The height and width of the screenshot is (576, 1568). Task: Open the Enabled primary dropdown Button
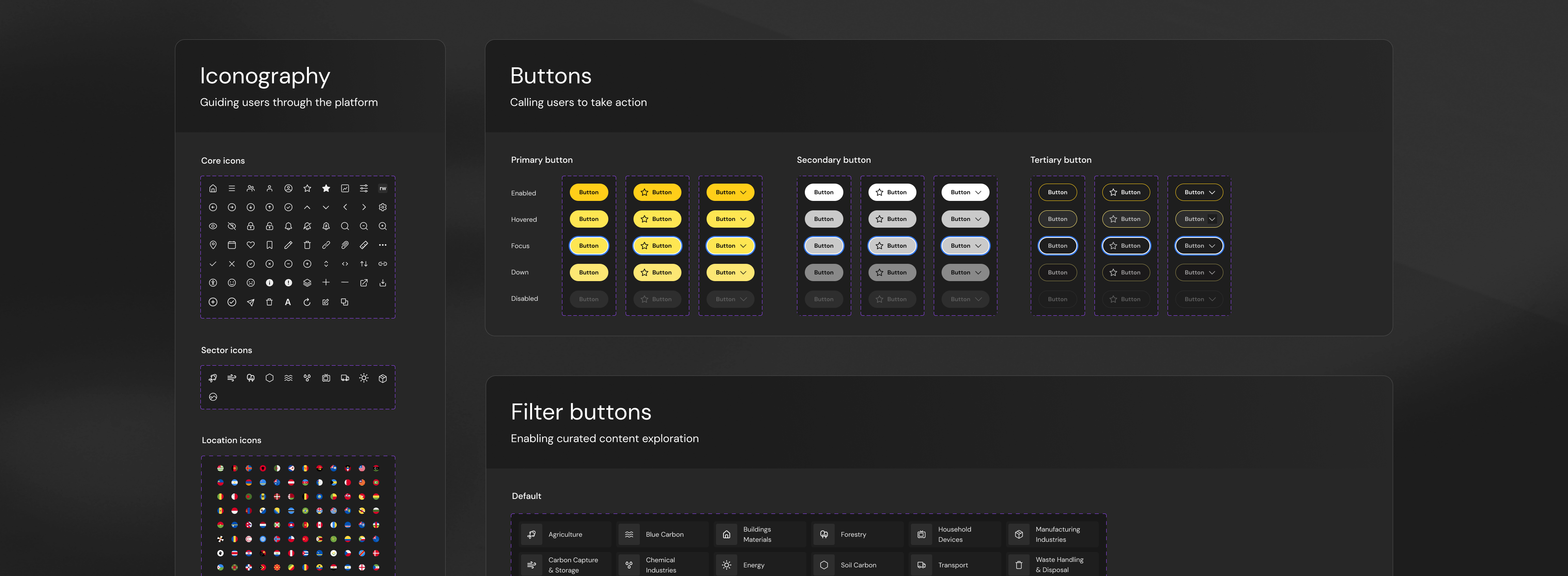pyautogui.click(x=731, y=192)
